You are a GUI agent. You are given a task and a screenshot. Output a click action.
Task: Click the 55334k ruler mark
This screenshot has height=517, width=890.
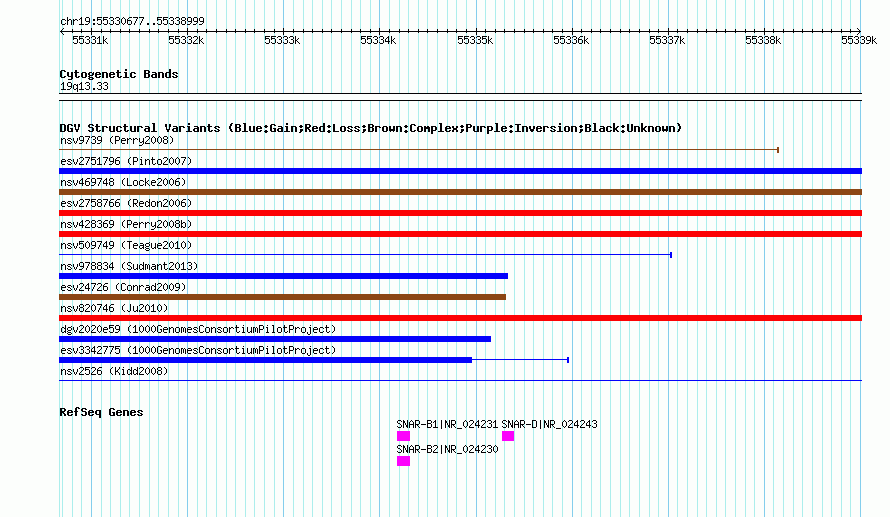coord(378,40)
